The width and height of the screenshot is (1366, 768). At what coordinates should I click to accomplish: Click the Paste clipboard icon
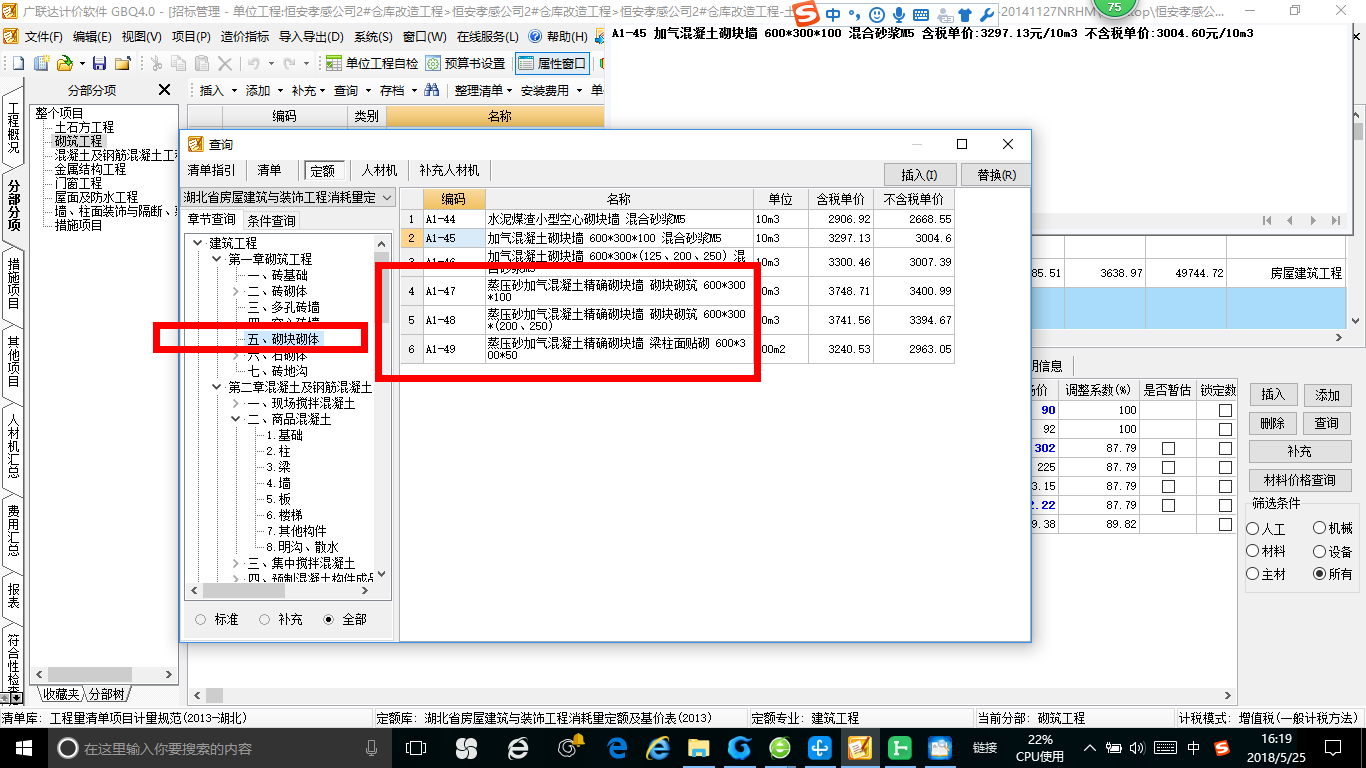[202, 63]
